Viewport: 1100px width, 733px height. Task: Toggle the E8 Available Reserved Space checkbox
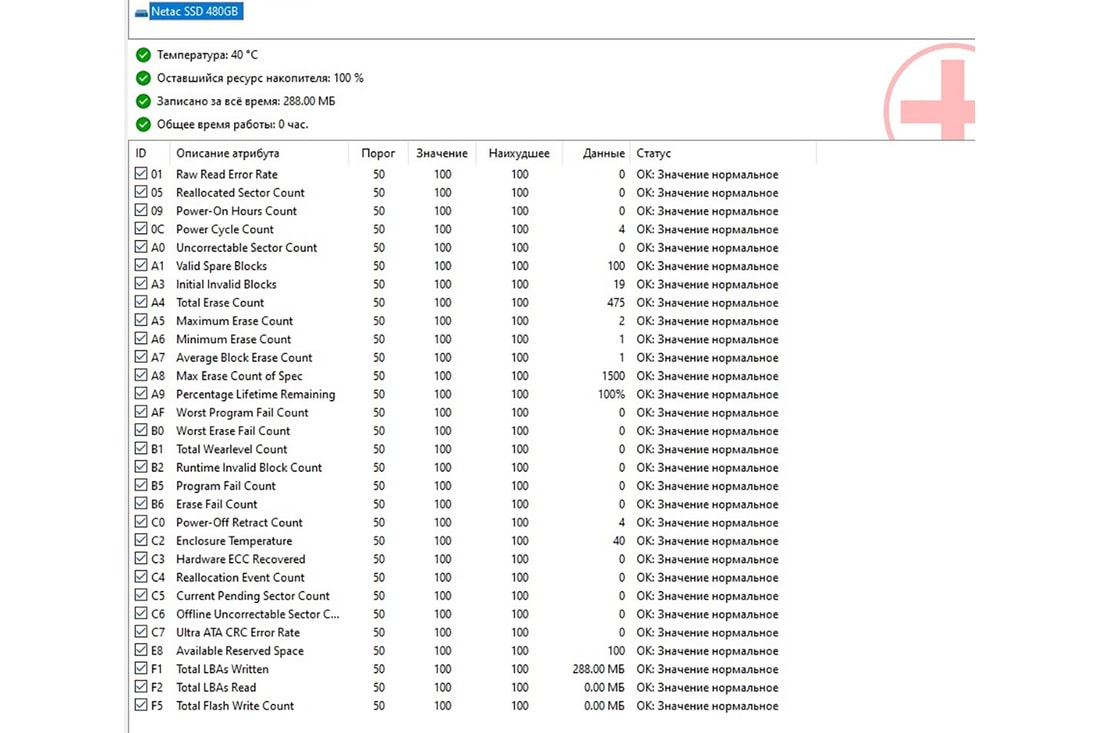(141, 650)
